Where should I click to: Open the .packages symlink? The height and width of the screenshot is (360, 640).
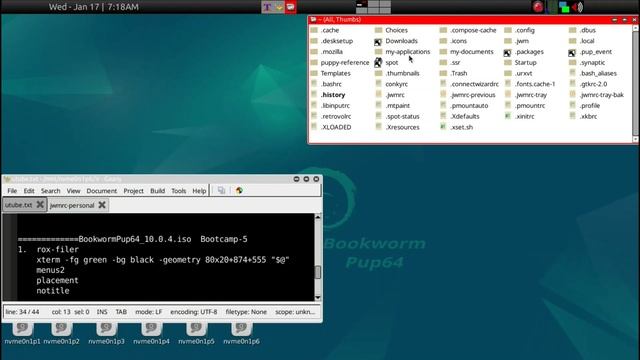(524, 52)
